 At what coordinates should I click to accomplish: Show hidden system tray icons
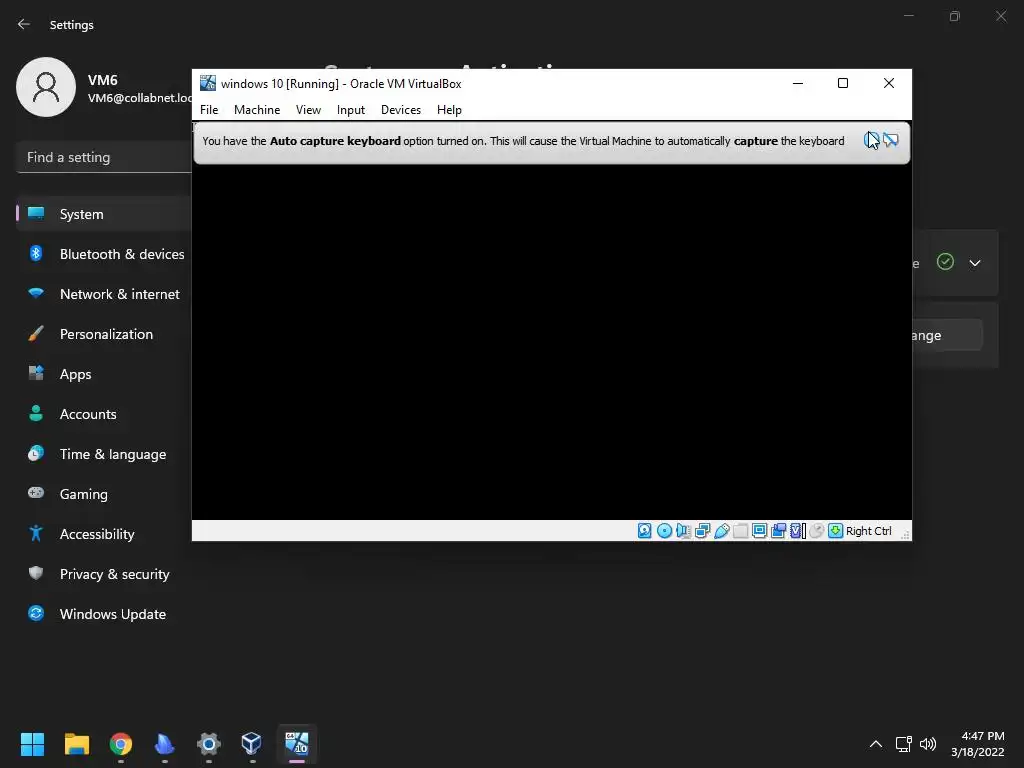point(876,744)
